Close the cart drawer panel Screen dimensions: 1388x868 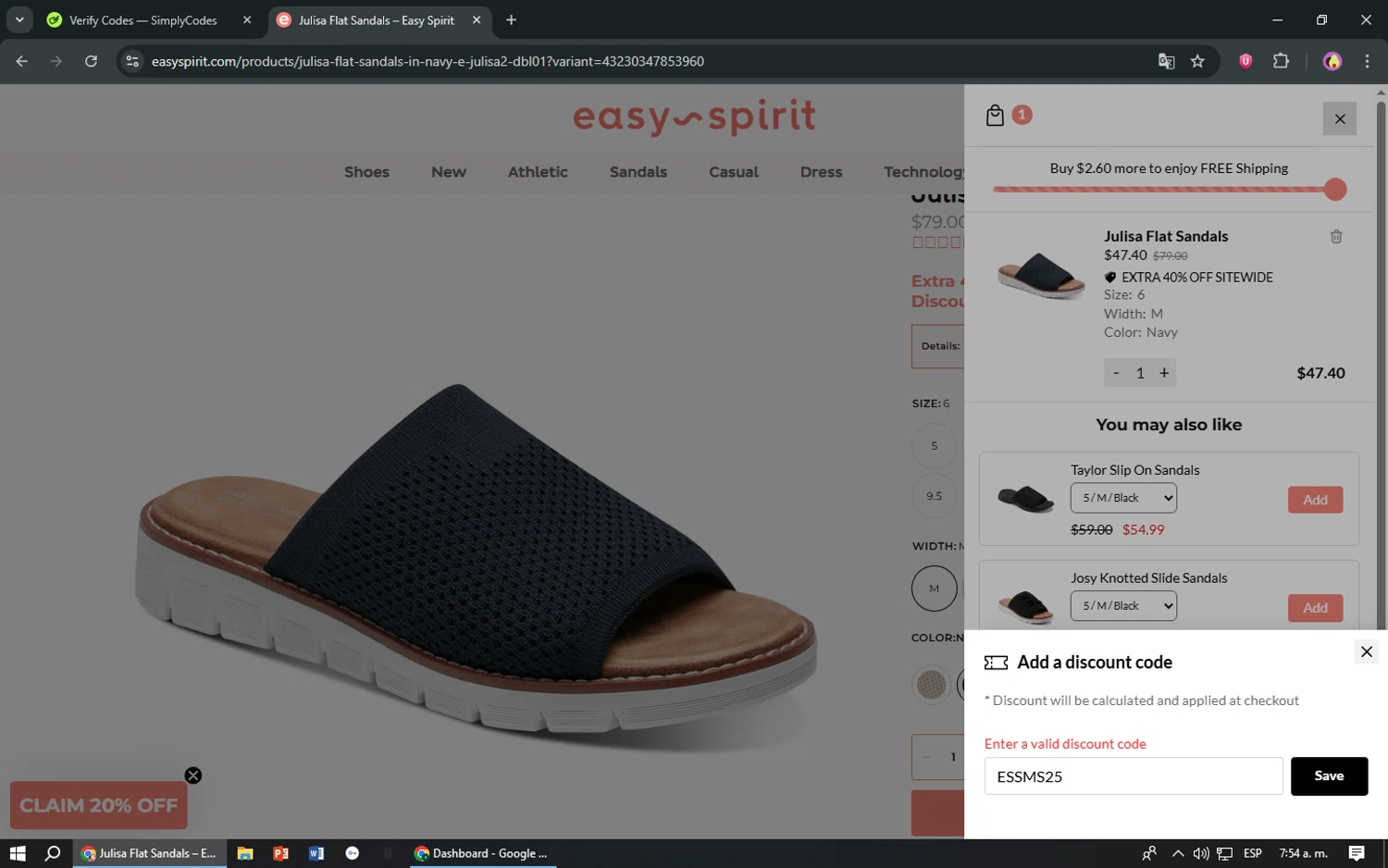(1339, 118)
